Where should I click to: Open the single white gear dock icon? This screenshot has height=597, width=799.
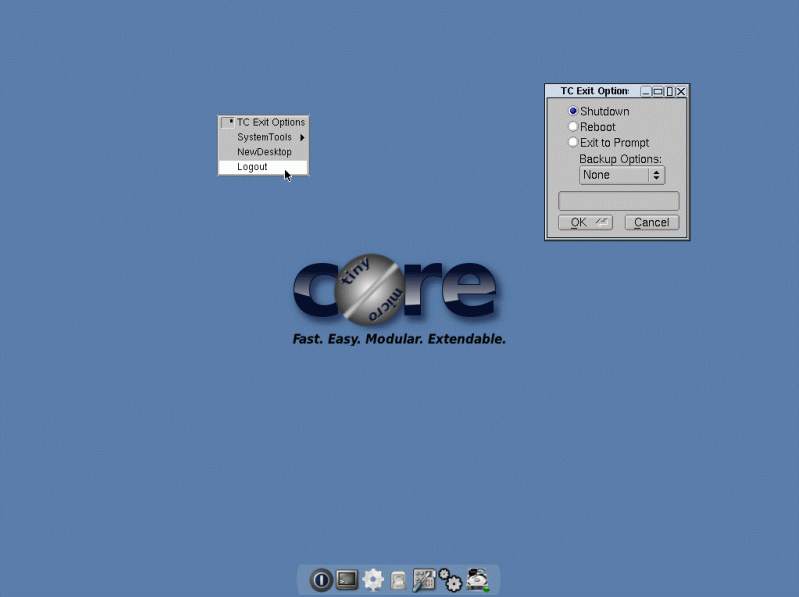[x=373, y=580]
